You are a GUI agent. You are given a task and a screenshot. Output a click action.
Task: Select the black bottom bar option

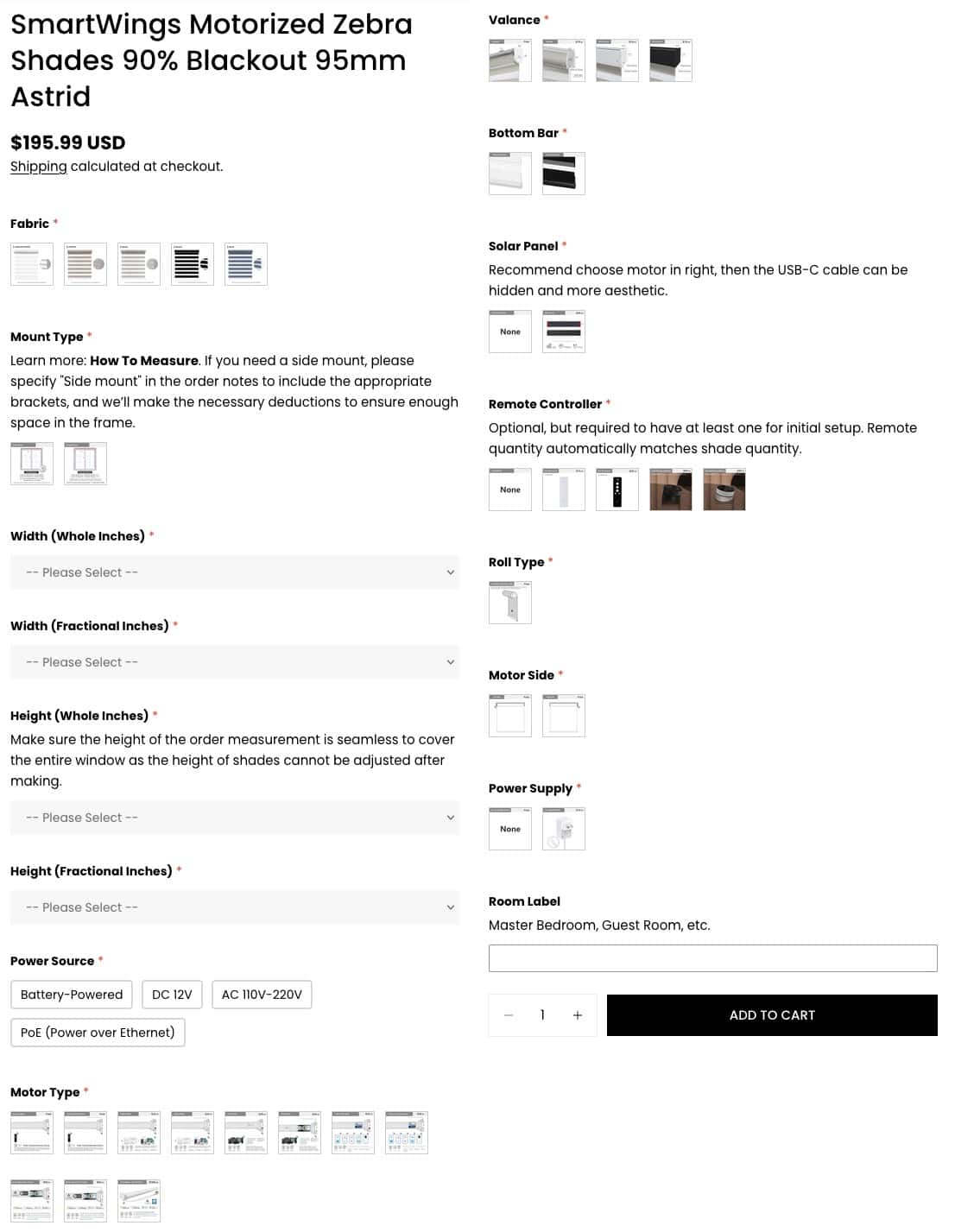pos(563,174)
